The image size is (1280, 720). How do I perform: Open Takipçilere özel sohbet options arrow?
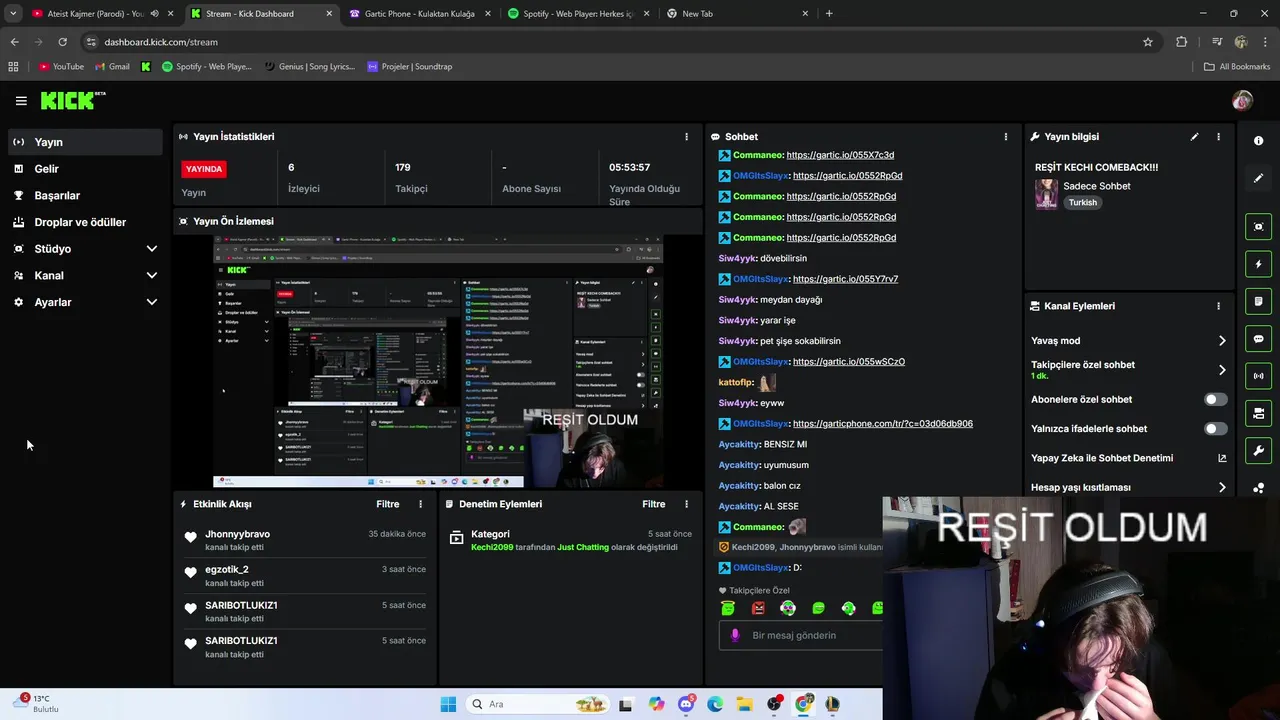tap(1222, 370)
